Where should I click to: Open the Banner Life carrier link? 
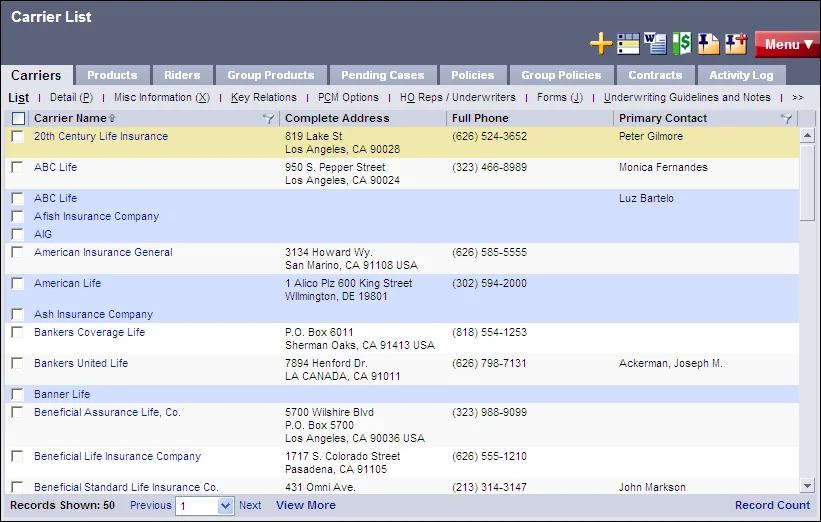click(62, 394)
